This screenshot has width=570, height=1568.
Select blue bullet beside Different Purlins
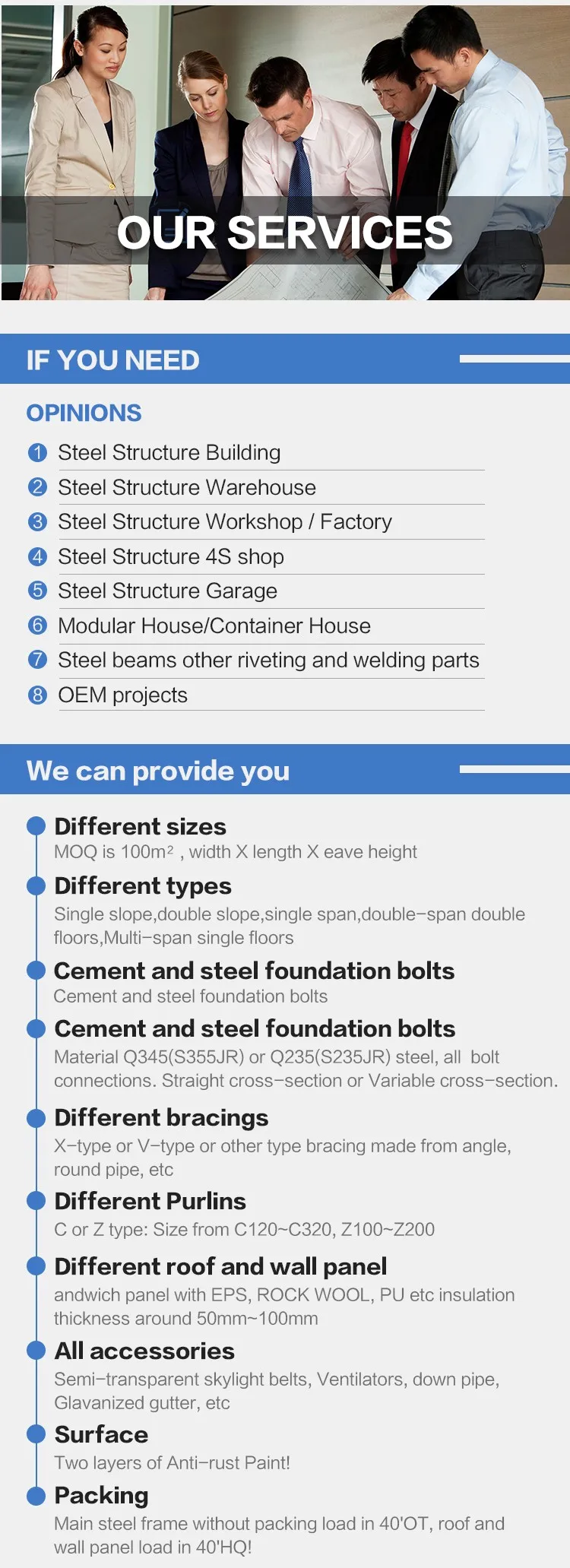tap(36, 1201)
